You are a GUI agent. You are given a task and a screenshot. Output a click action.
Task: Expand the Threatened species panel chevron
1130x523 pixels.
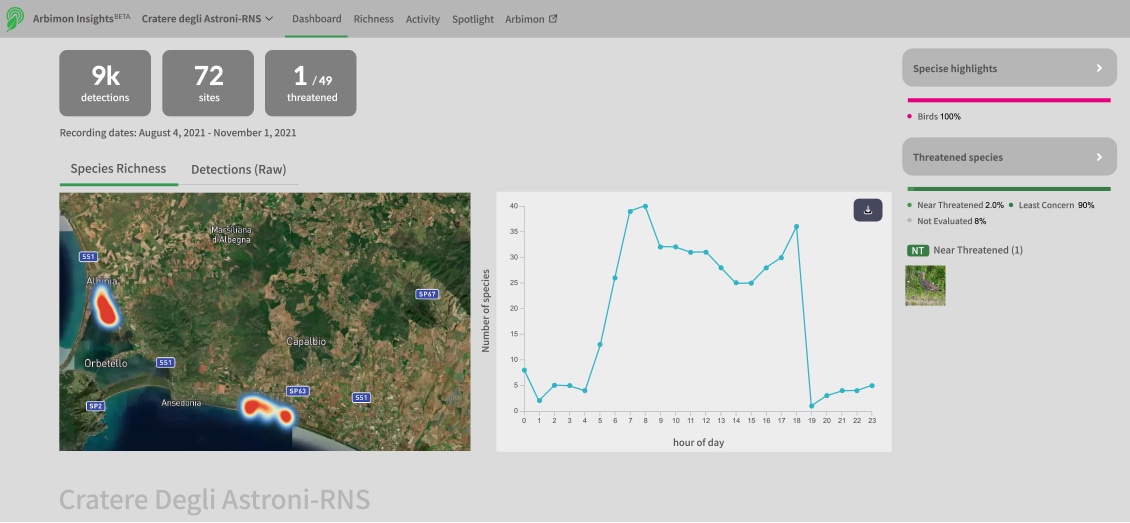click(1099, 156)
